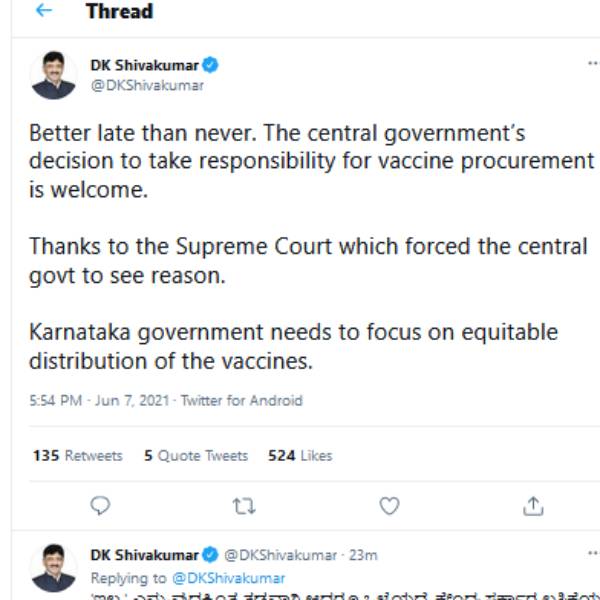Image resolution: width=600 pixels, height=600 pixels.
Task: Open the more options menu on the reply tweet
Action: [592, 552]
